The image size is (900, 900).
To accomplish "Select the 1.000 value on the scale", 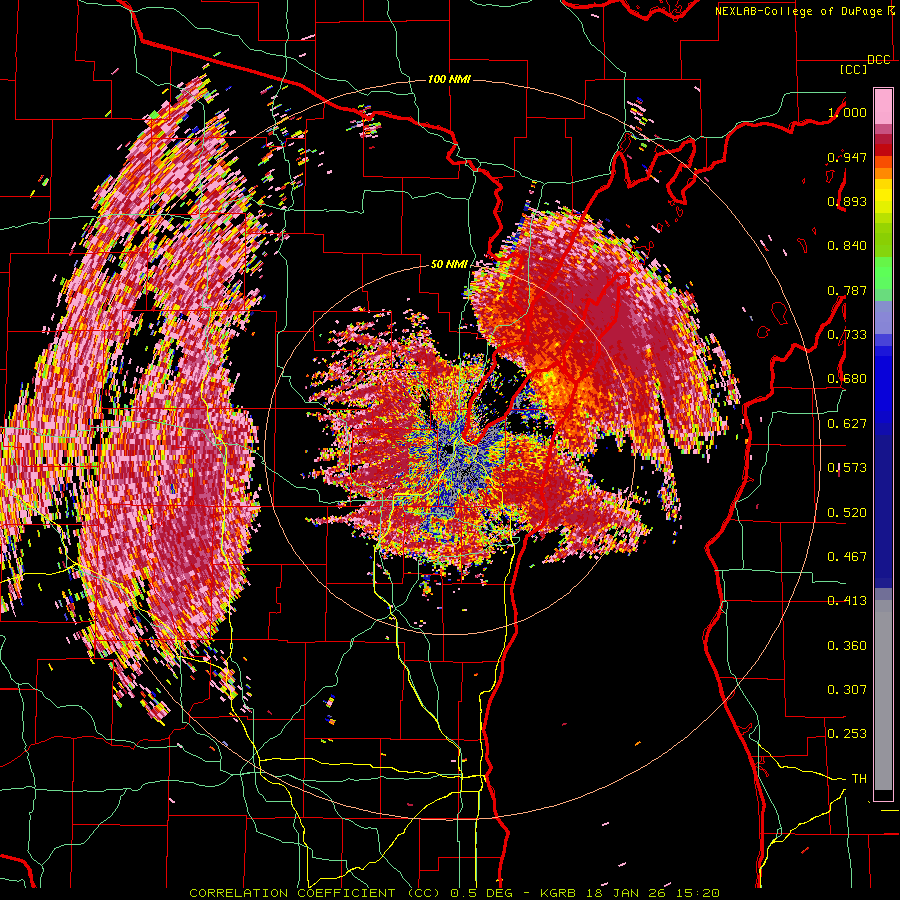I will coord(847,112).
